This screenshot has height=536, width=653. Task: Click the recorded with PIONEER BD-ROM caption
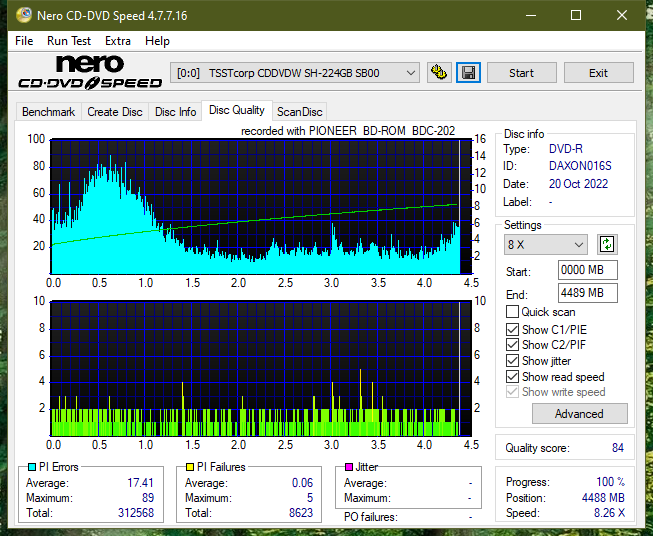click(x=348, y=131)
